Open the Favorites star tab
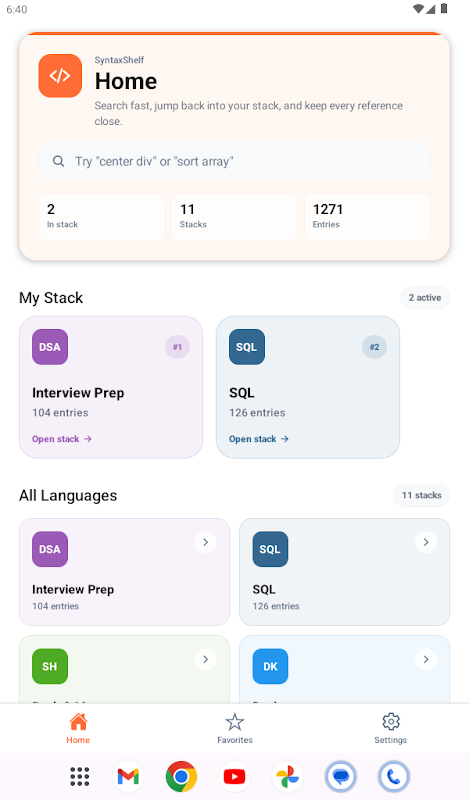The image size is (469, 800). coord(235,729)
